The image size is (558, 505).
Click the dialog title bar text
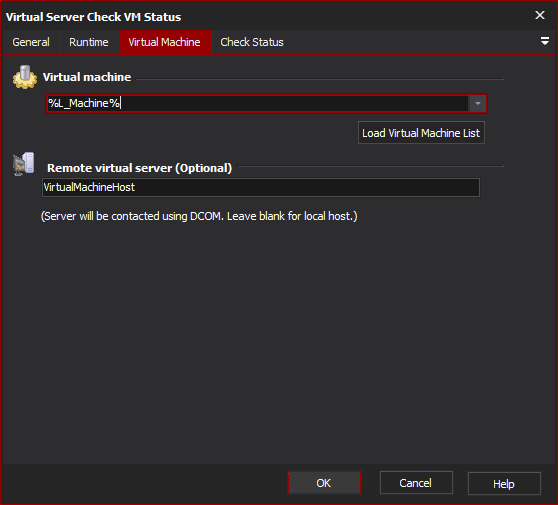tap(93, 17)
